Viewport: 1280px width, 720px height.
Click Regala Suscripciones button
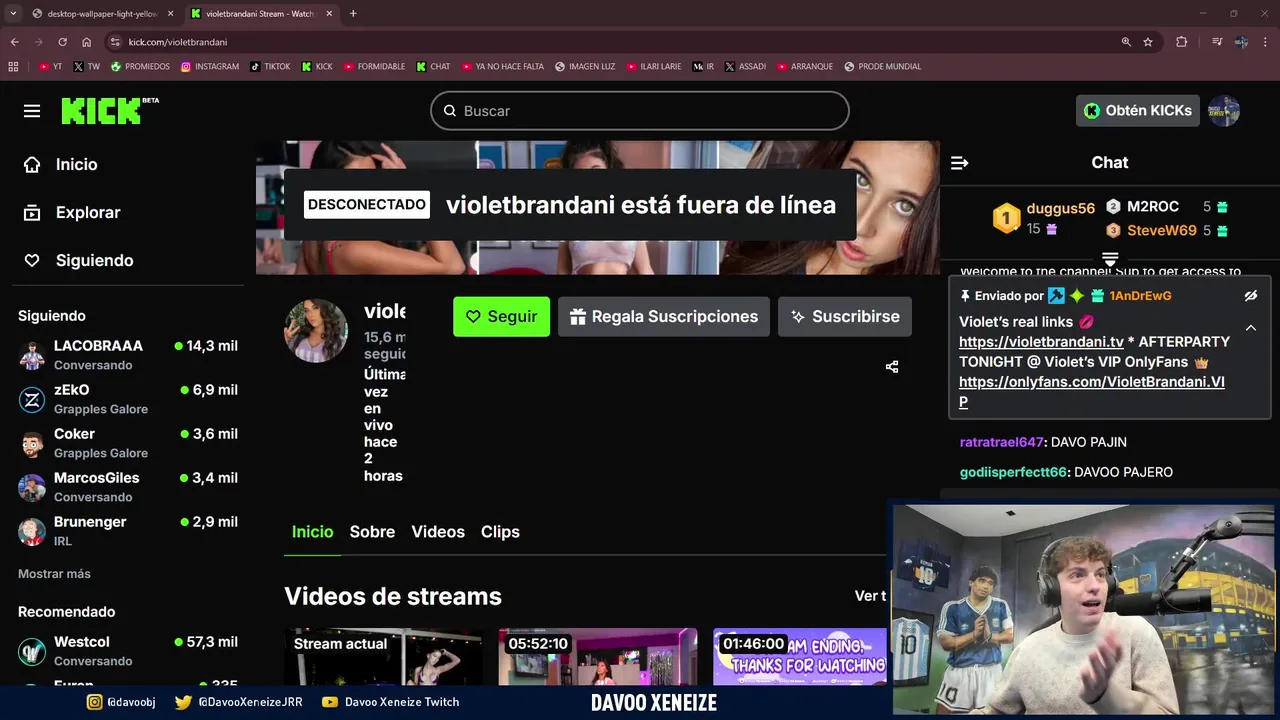tap(664, 316)
